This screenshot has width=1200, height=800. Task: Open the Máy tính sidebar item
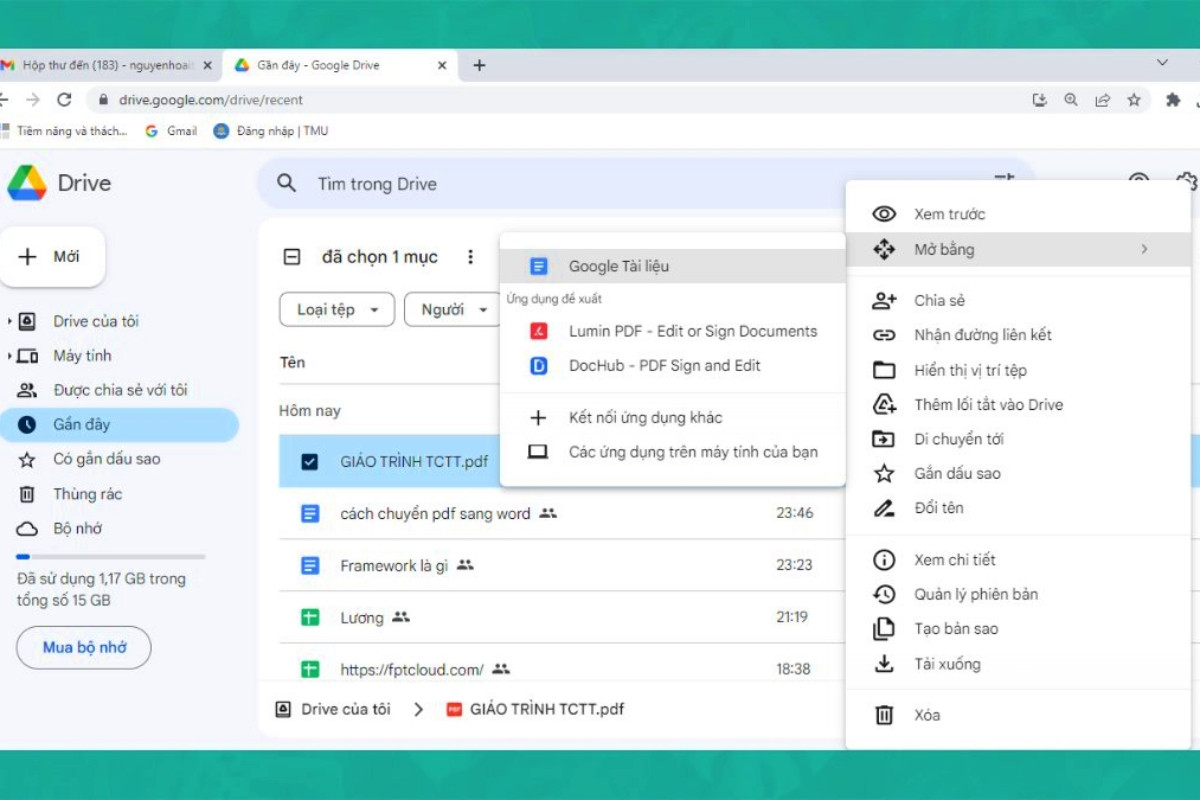click(82, 356)
